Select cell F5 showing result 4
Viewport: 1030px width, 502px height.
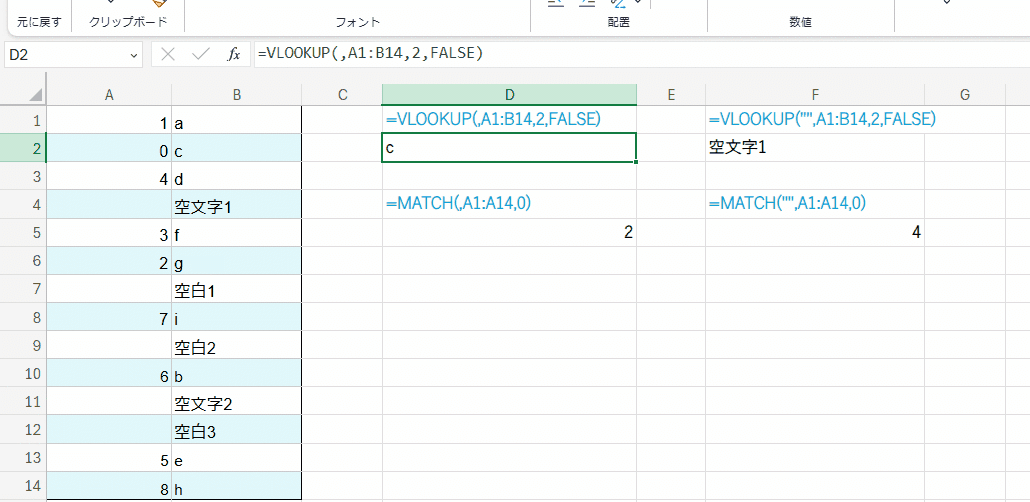[815, 233]
